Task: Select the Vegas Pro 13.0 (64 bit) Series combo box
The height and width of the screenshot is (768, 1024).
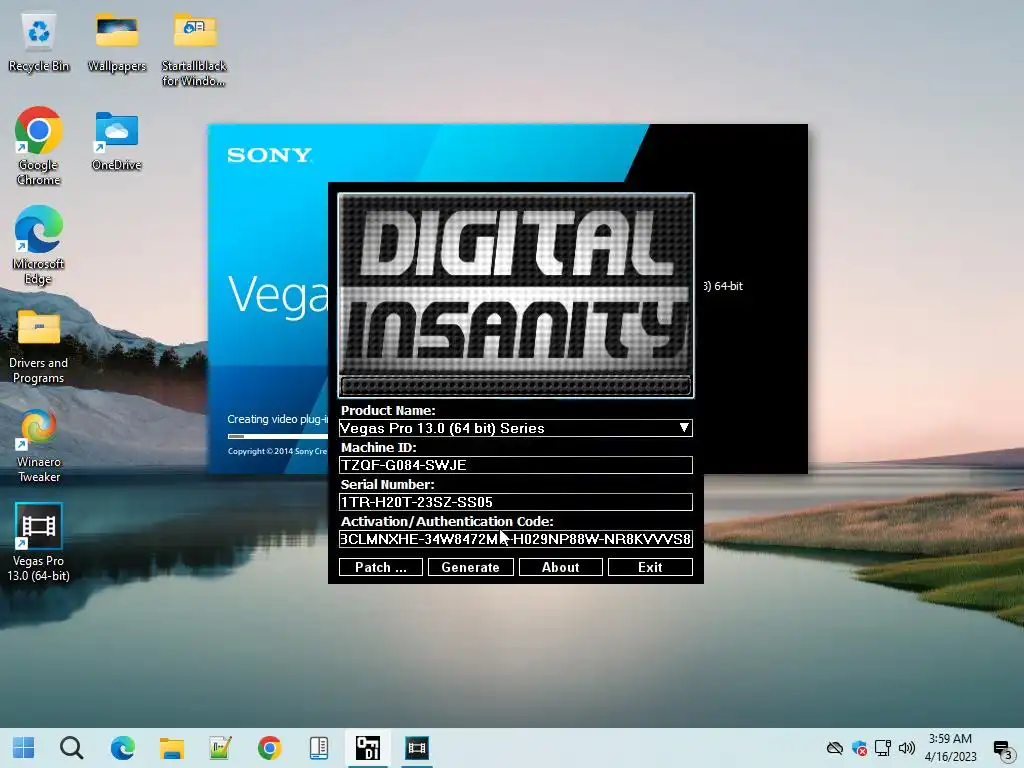Action: pyautogui.click(x=515, y=428)
